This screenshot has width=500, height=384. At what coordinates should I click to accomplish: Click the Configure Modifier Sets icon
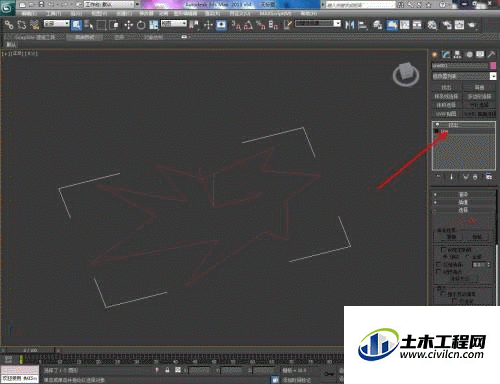[489, 177]
